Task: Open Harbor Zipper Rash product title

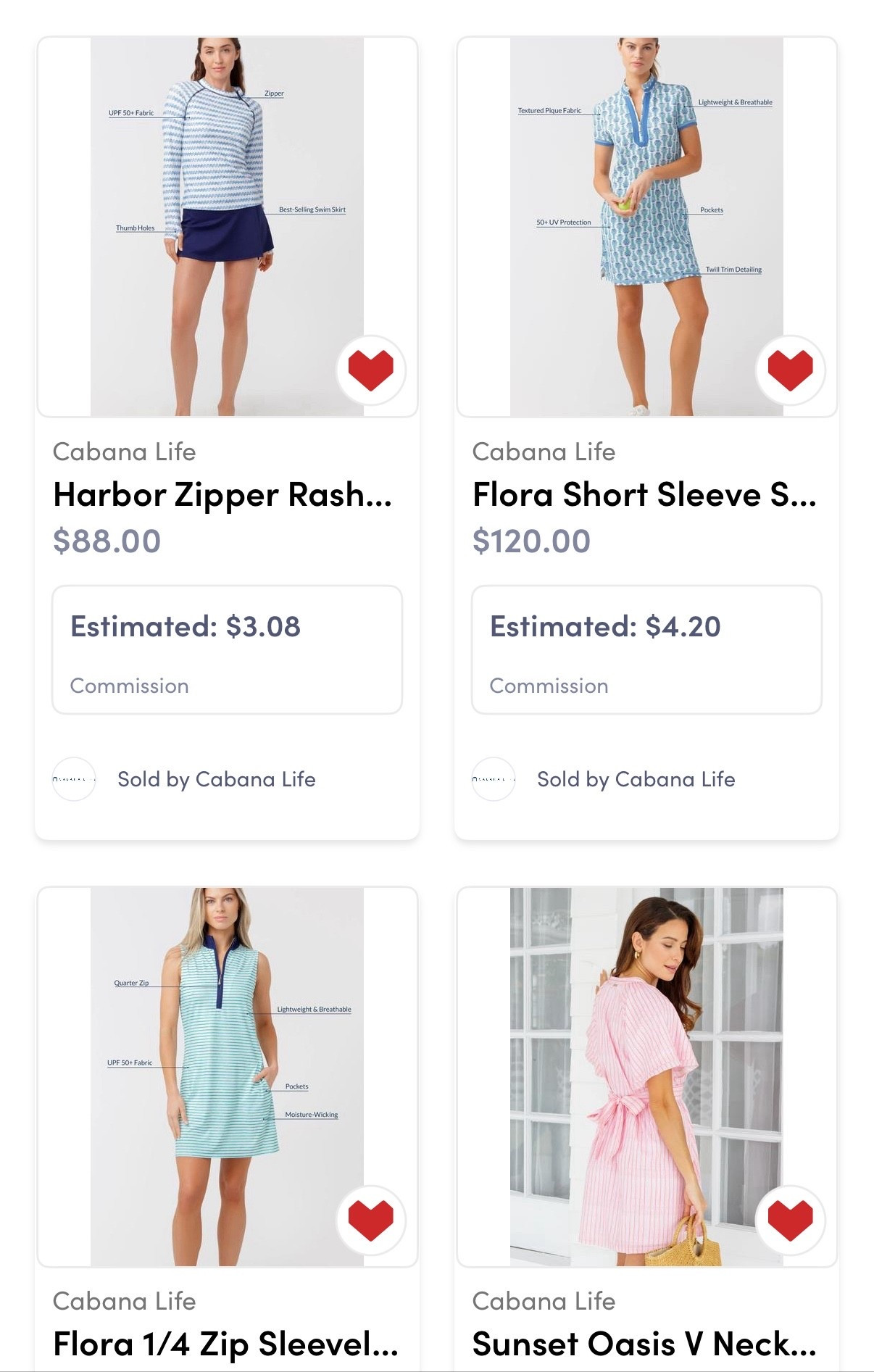Action: (222, 495)
